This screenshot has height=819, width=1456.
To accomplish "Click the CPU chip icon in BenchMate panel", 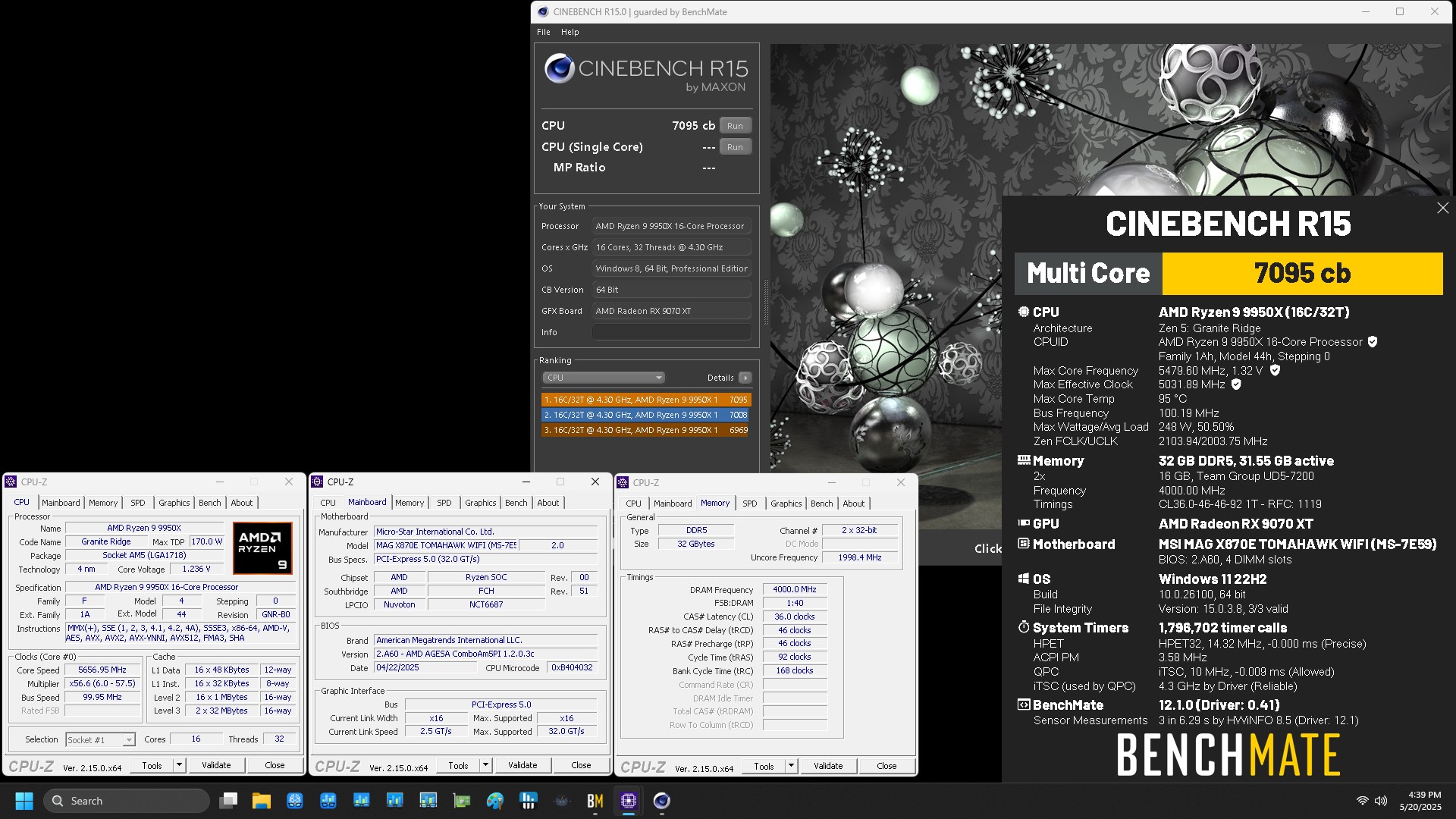I will pyautogui.click(x=1024, y=312).
